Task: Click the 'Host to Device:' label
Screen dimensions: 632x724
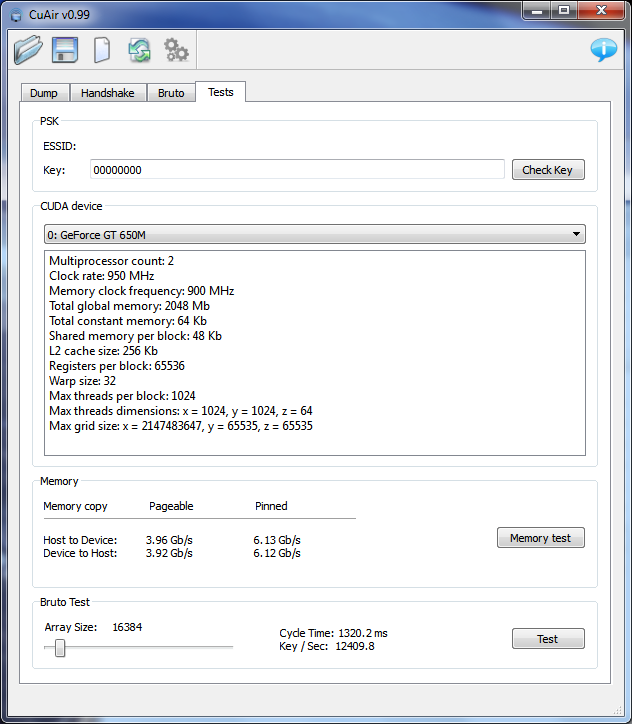Action: coord(80,540)
